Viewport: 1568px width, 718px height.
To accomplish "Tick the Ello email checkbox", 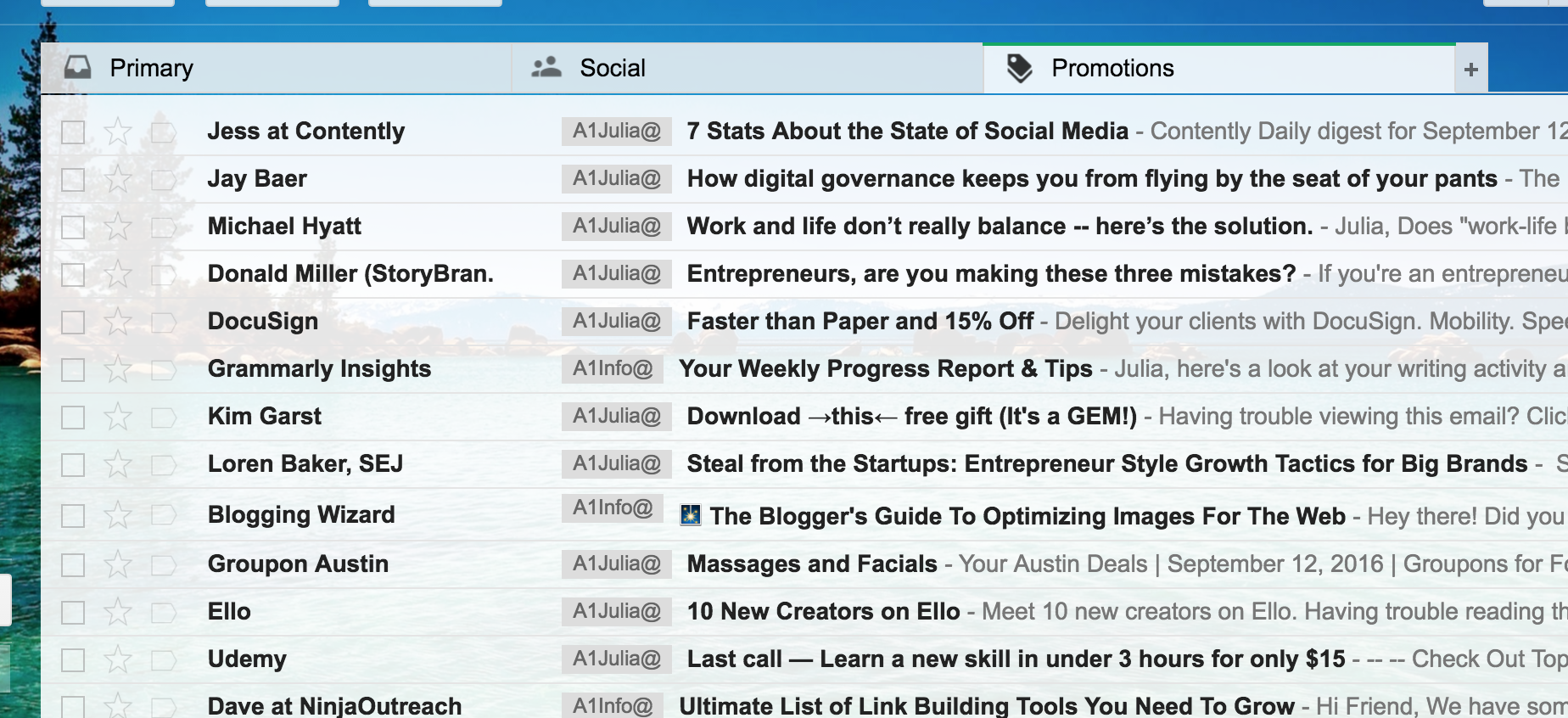I will click(x=73, y=613).
